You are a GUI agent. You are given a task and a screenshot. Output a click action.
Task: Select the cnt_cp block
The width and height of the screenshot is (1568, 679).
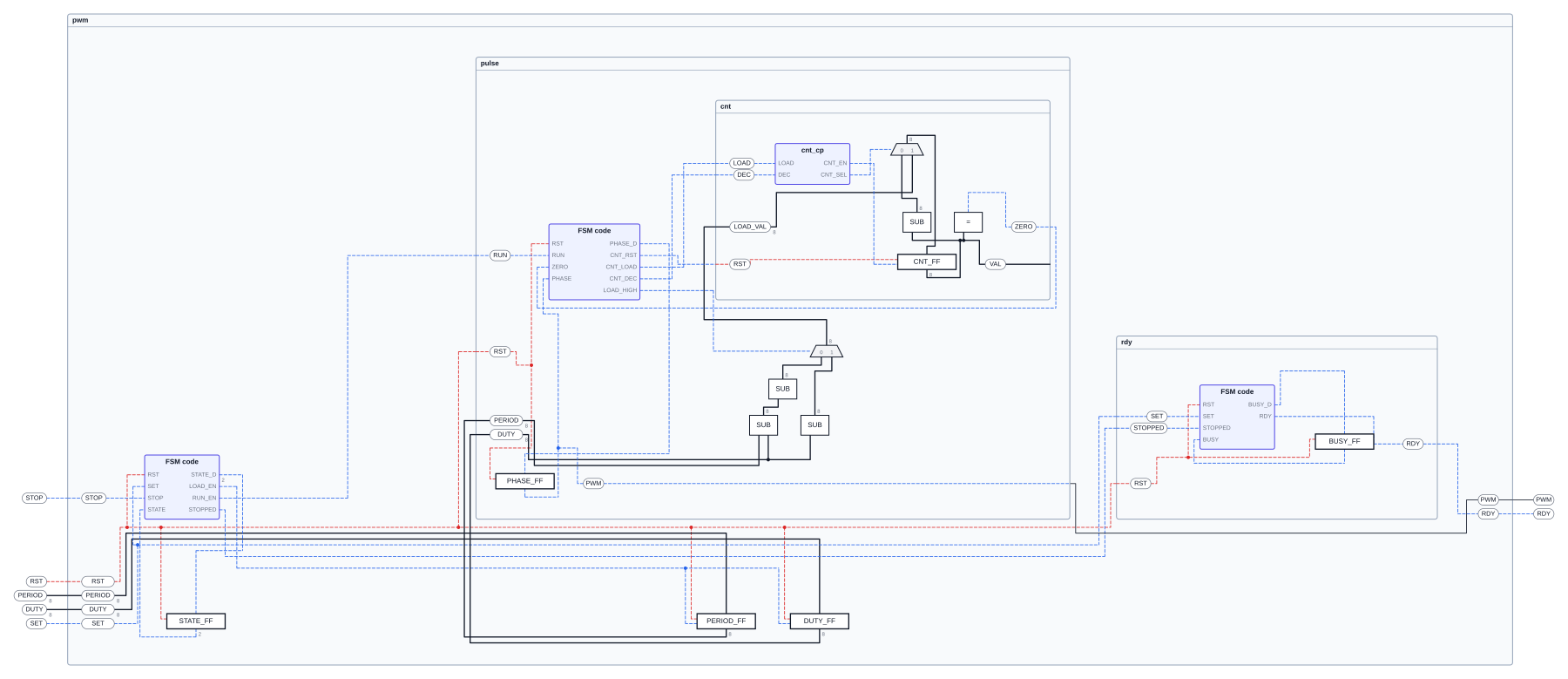(812, 164)
